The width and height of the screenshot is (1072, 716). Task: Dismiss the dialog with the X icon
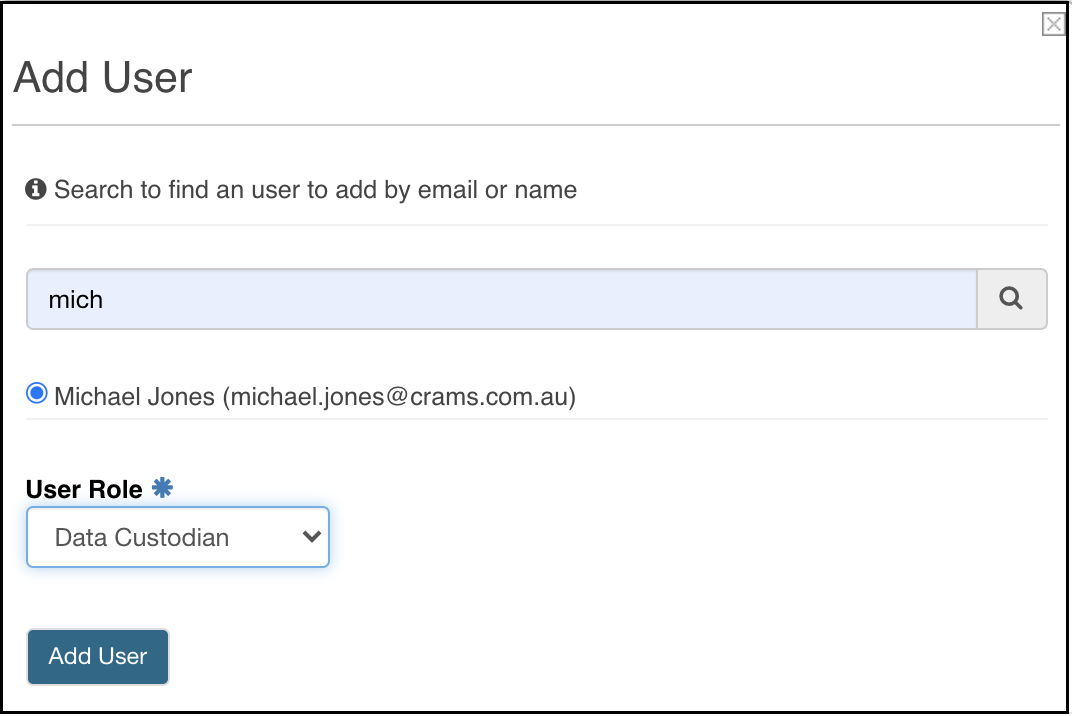[1054, 25]
